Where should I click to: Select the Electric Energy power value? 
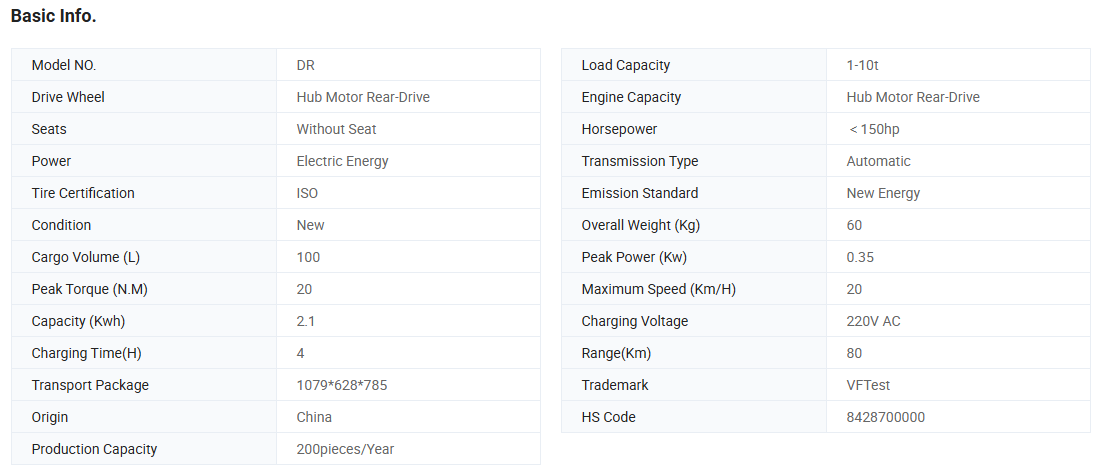click(x=342, y=161)
